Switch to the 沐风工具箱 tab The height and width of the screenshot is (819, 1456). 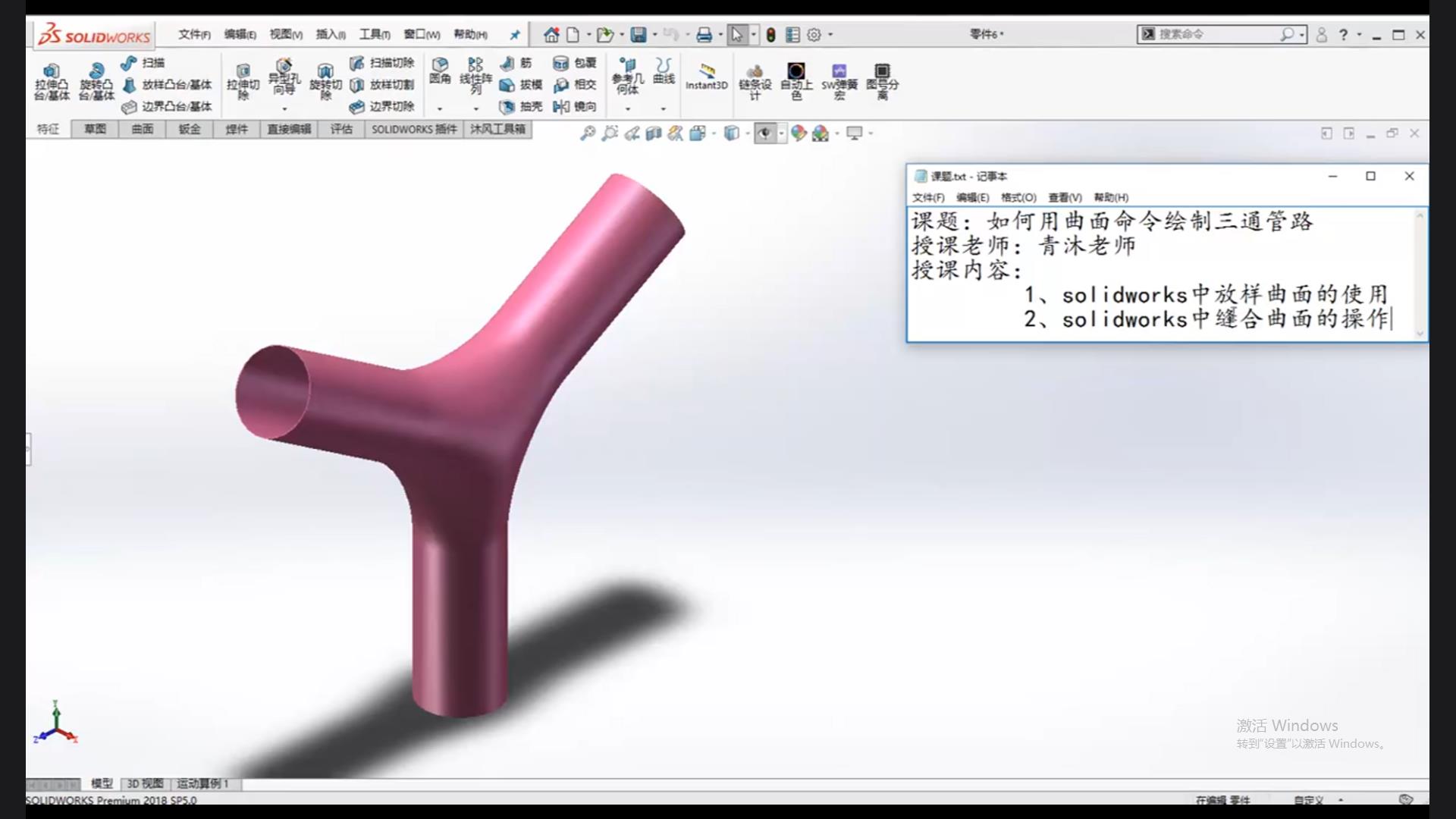click(497, 130)
